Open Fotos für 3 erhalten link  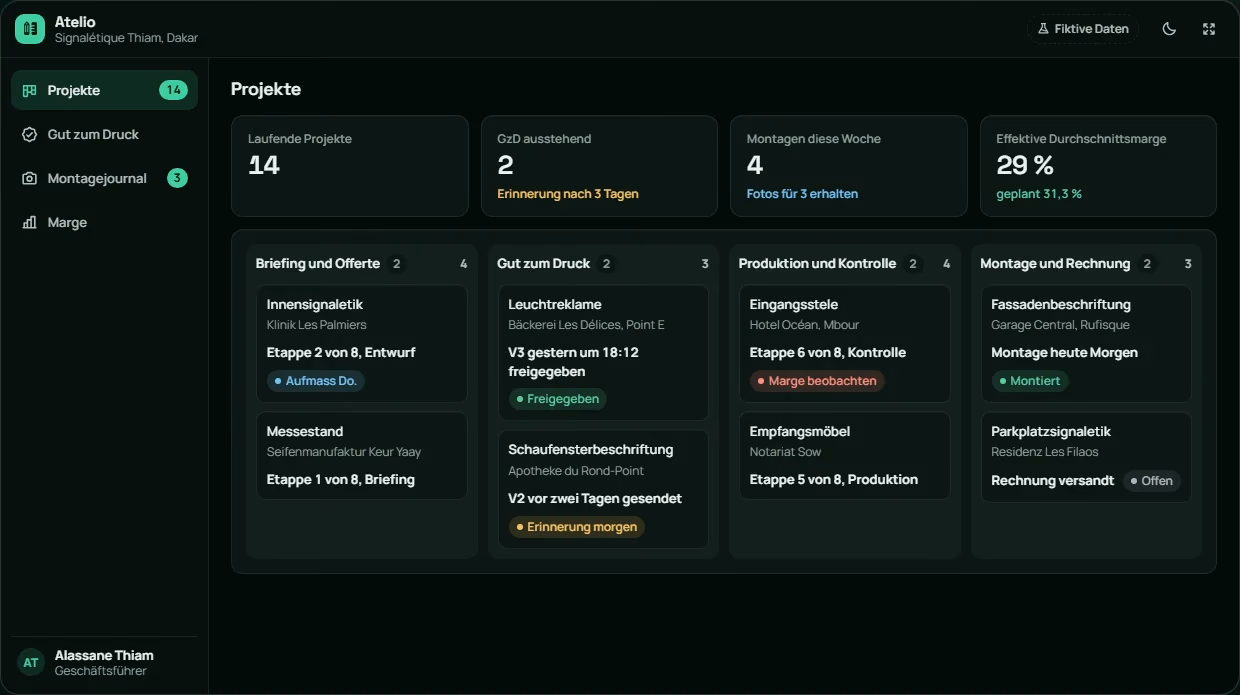802,194
